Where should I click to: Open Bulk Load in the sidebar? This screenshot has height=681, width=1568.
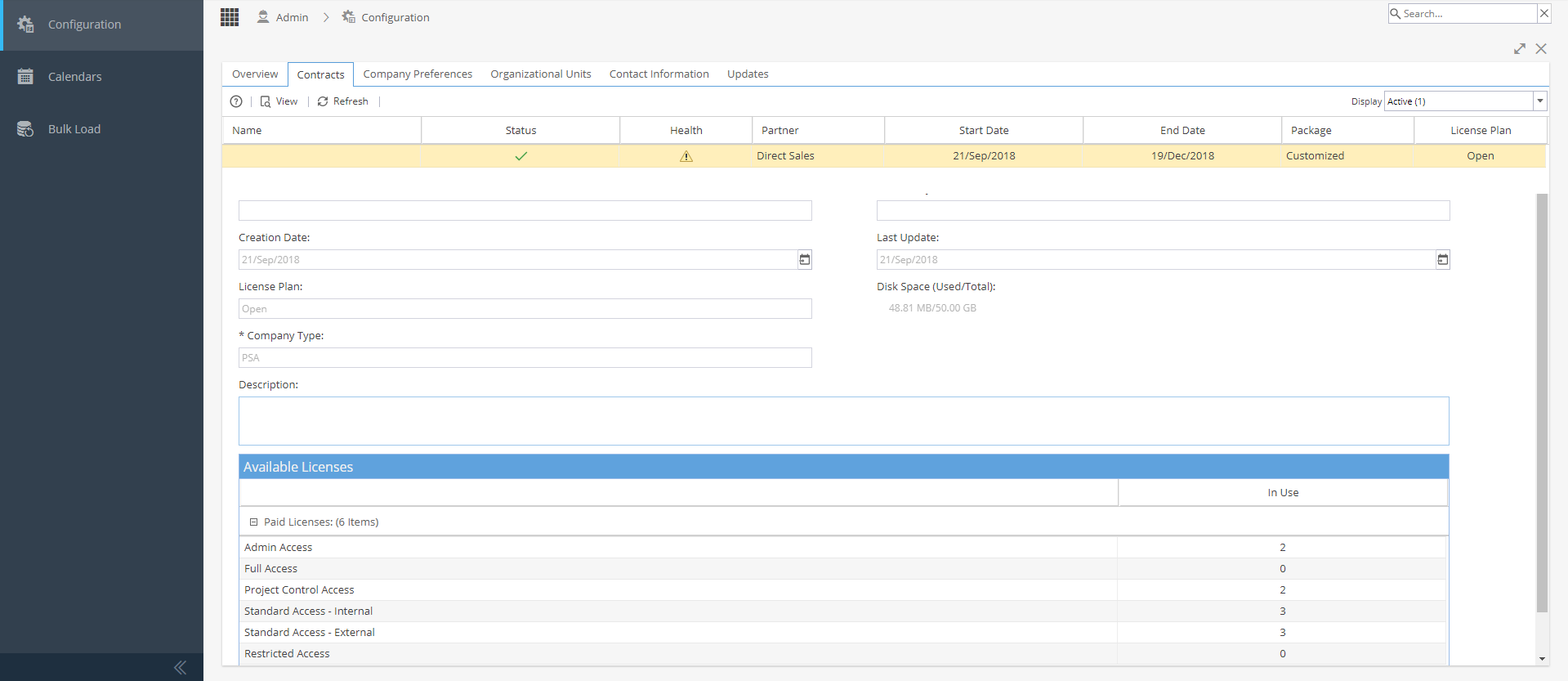click(101, 129)
